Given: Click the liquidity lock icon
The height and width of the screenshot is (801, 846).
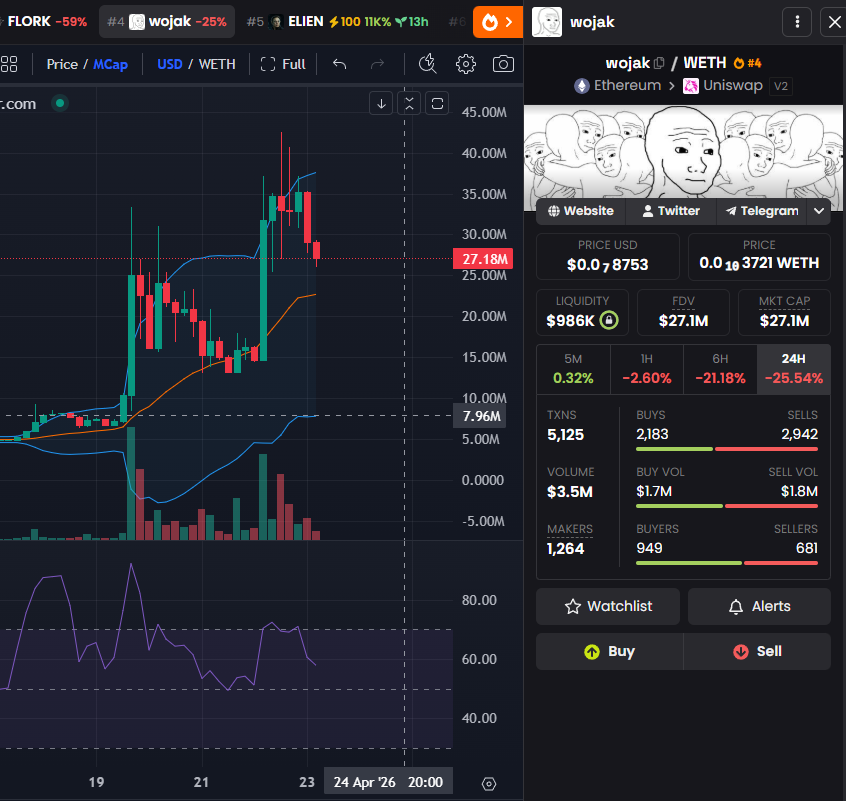Looking at the screenshot, I should (609, 320).
